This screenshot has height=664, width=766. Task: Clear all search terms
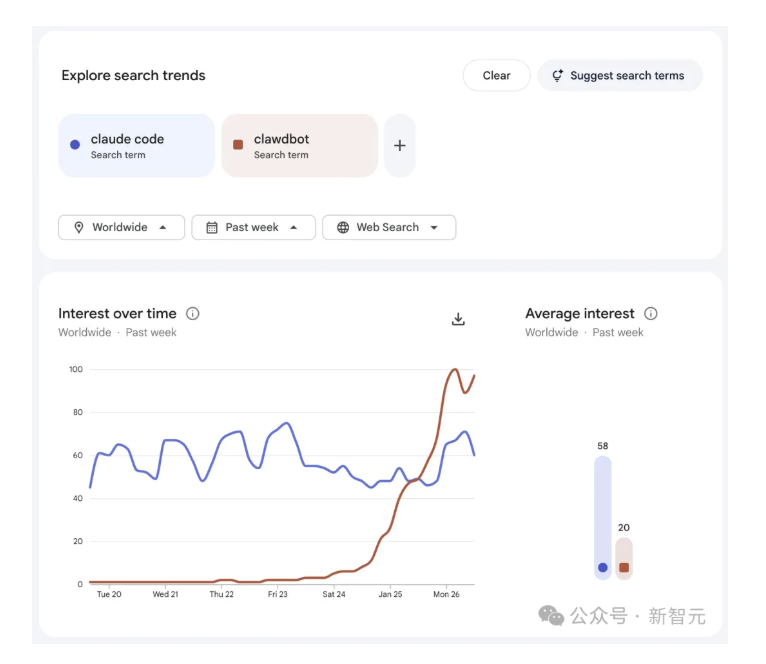coord(496,75)
